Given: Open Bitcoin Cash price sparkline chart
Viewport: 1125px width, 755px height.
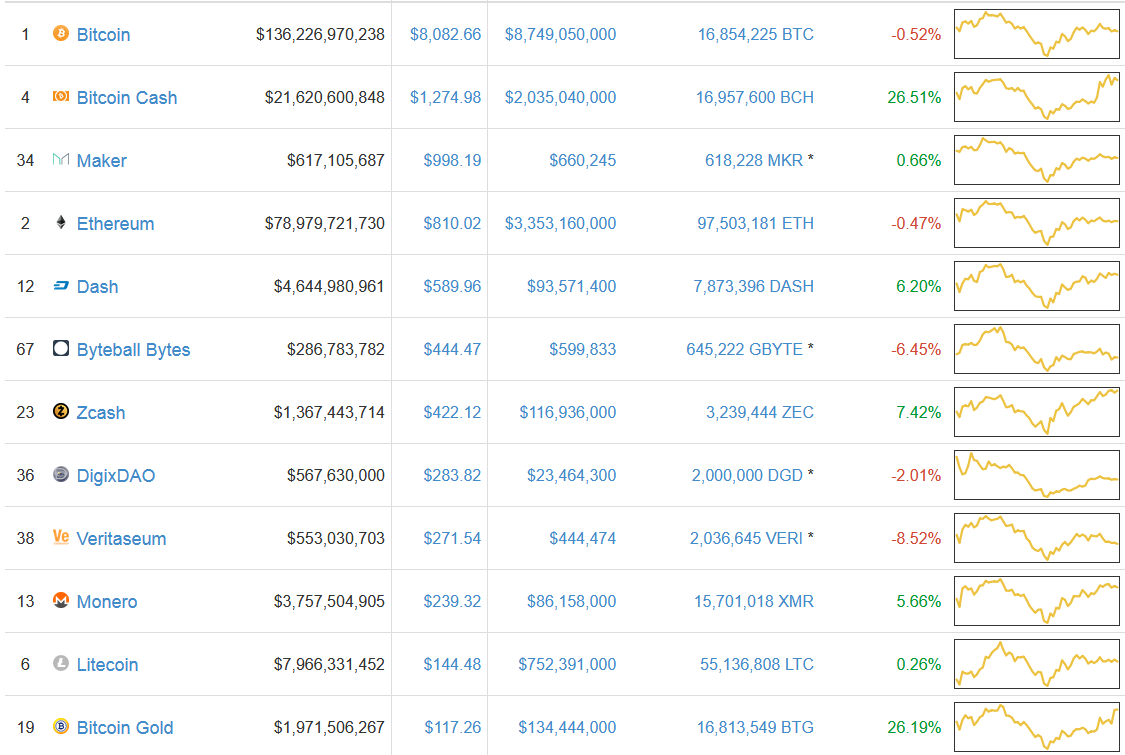Looking at the screenshot, I should 1037,97.
